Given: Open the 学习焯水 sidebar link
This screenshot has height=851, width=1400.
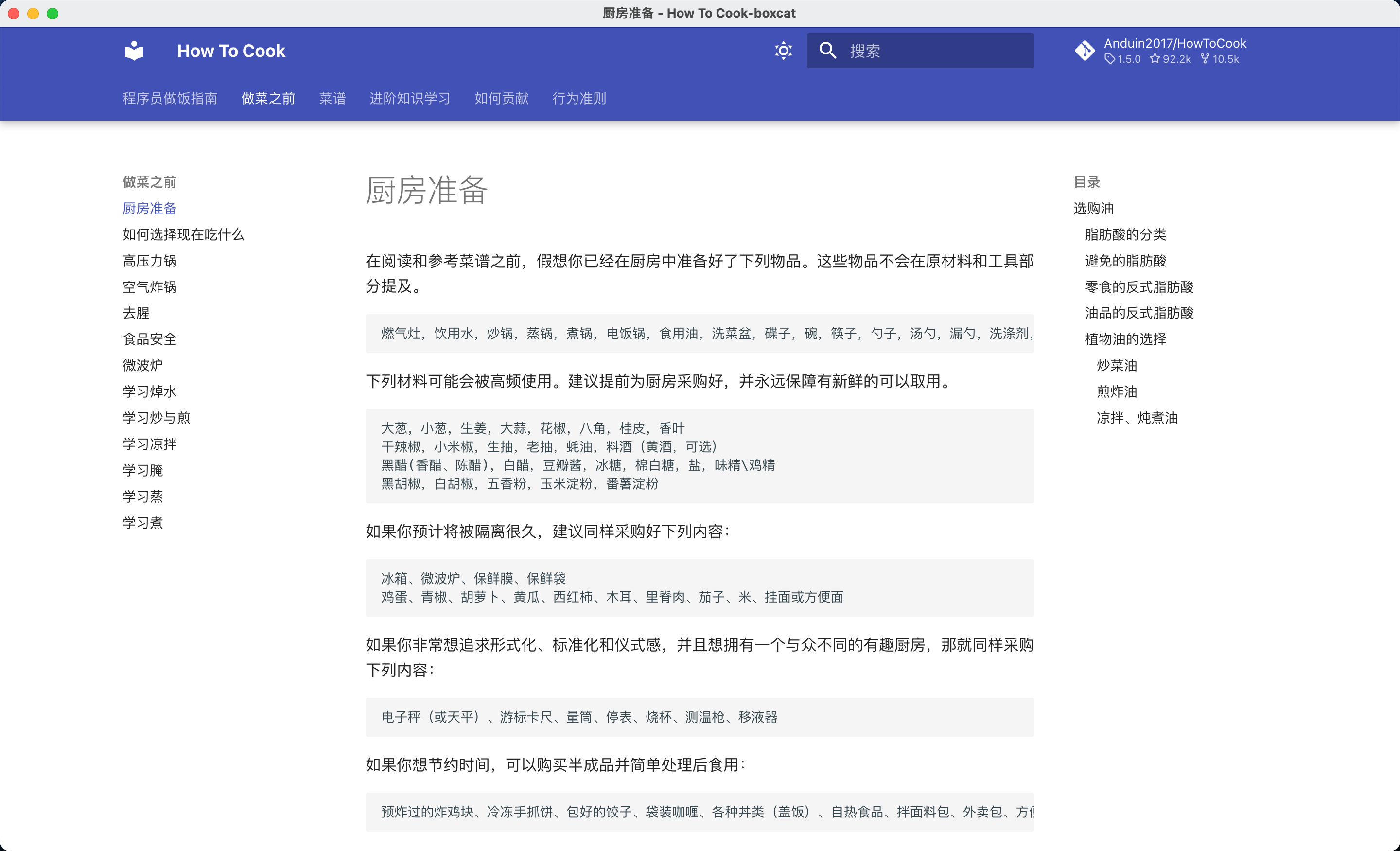Looking at the screenshot, I should pos(149,391).
